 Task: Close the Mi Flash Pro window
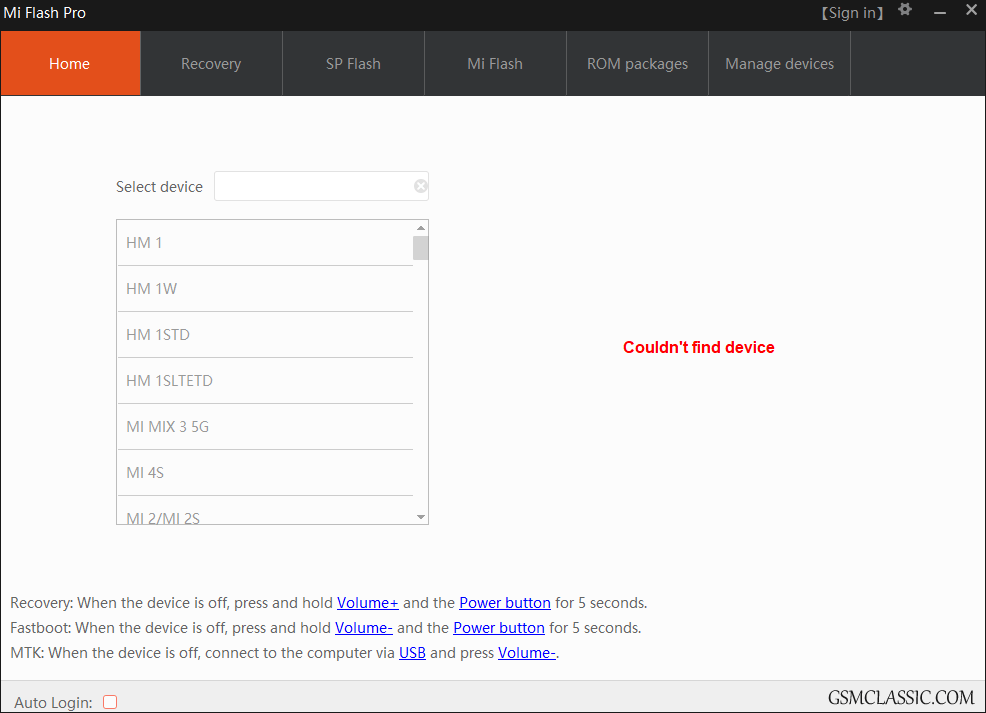click(x=971, y=11)
